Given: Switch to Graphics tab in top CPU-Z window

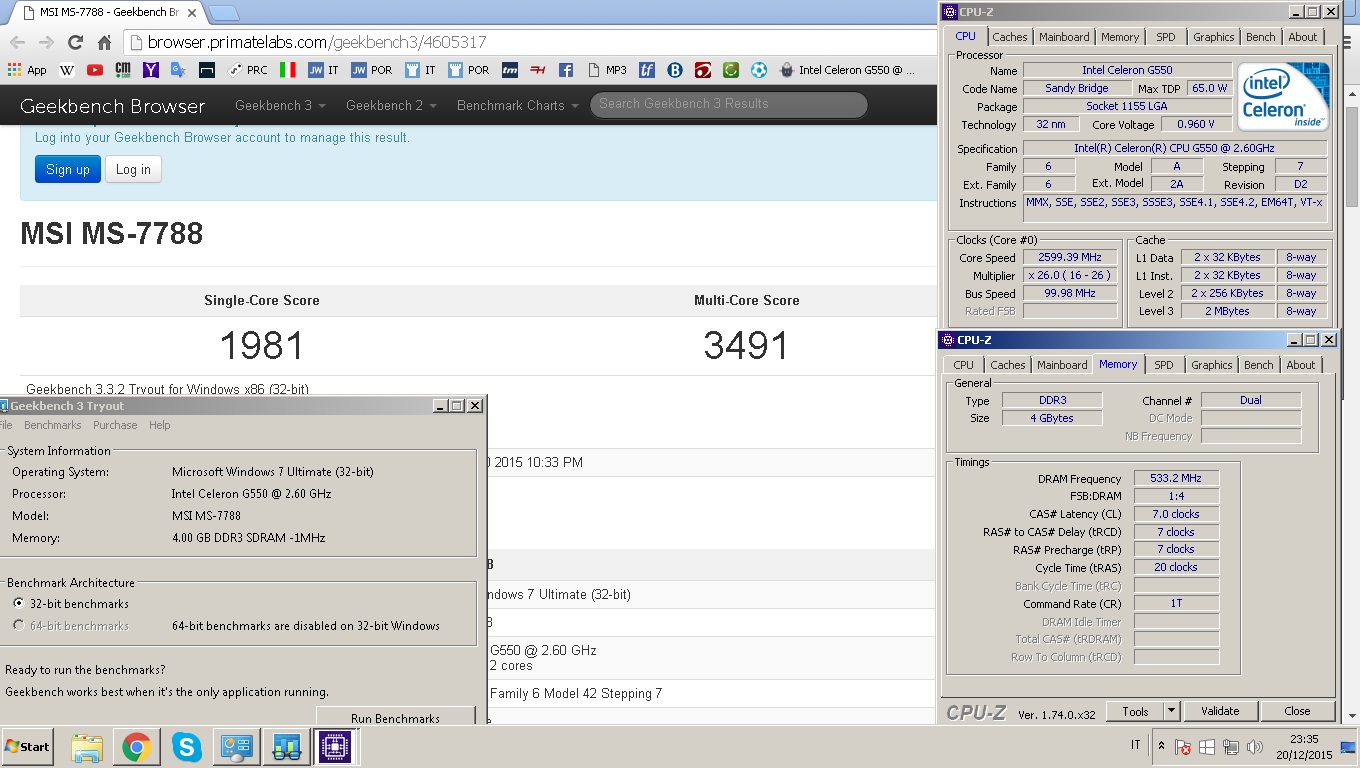Looking at the screenshot, I should pos(1213,37).
